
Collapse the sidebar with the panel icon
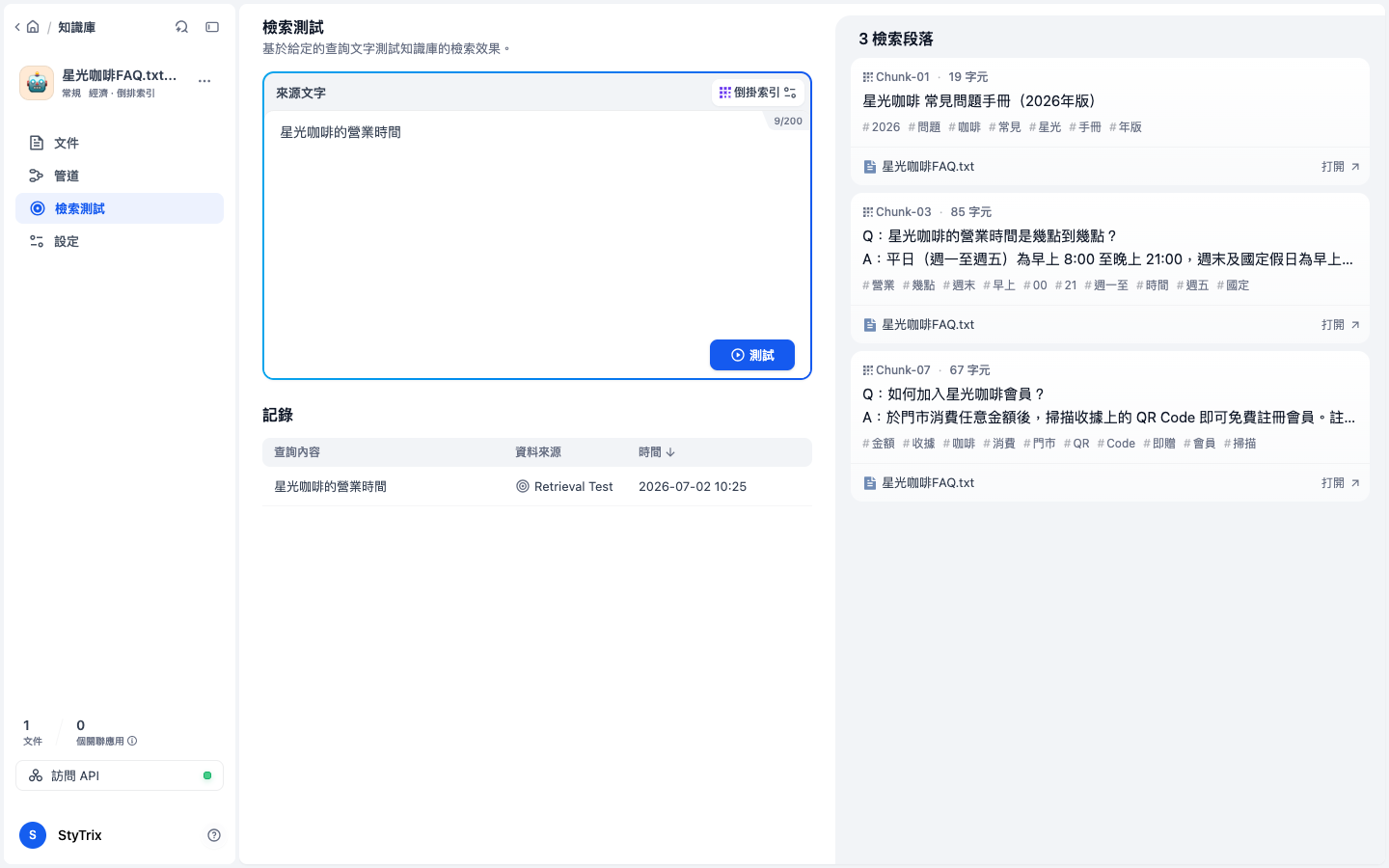click(x=212, y=27)
